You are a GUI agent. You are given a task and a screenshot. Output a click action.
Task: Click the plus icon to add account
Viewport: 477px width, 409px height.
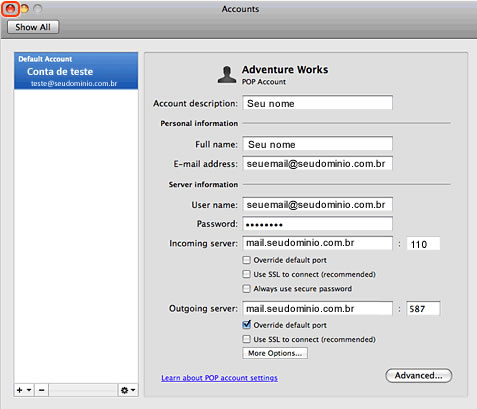click(x=20, y=390)
